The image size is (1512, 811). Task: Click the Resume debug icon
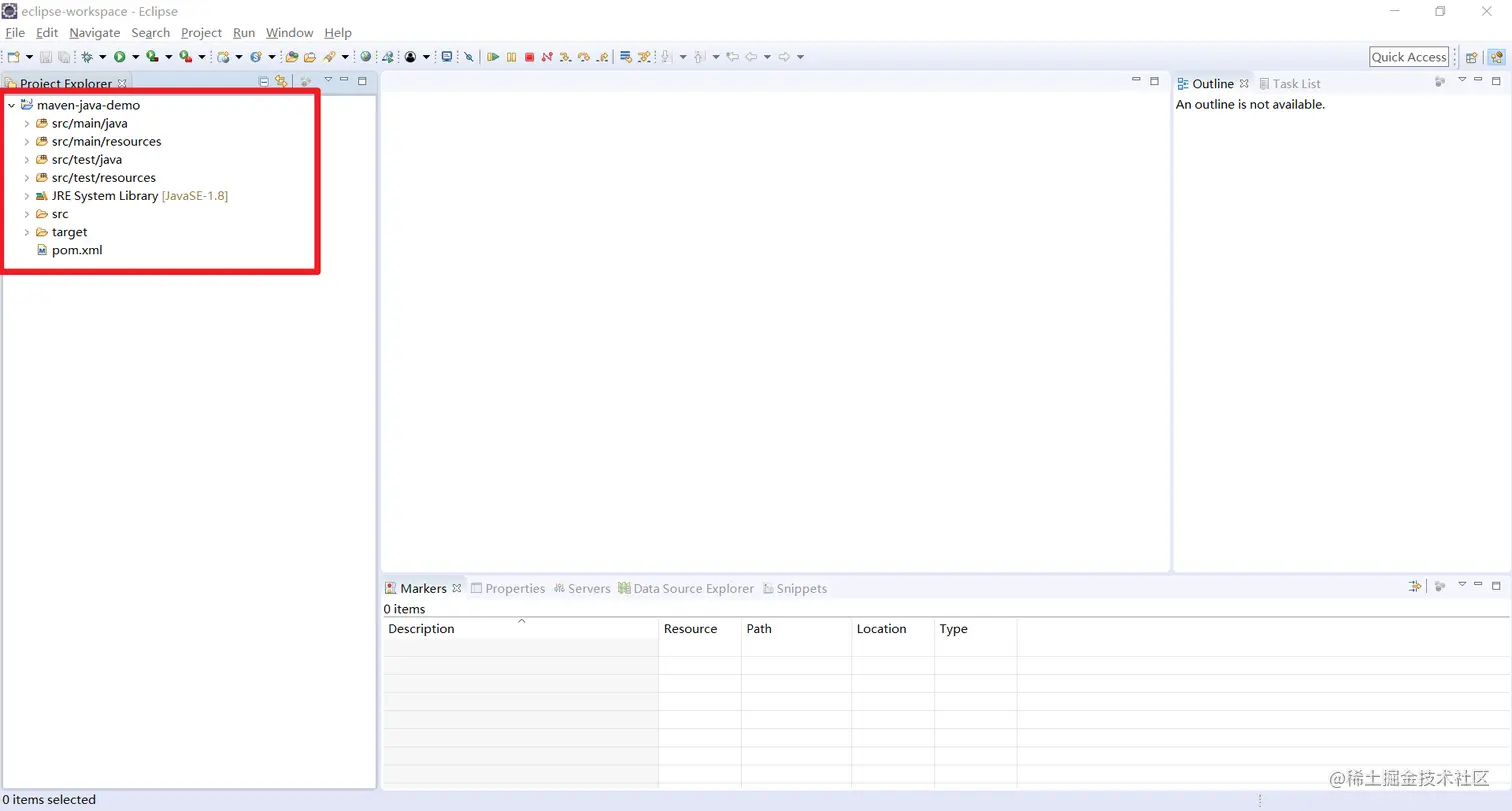click(493, 57)
